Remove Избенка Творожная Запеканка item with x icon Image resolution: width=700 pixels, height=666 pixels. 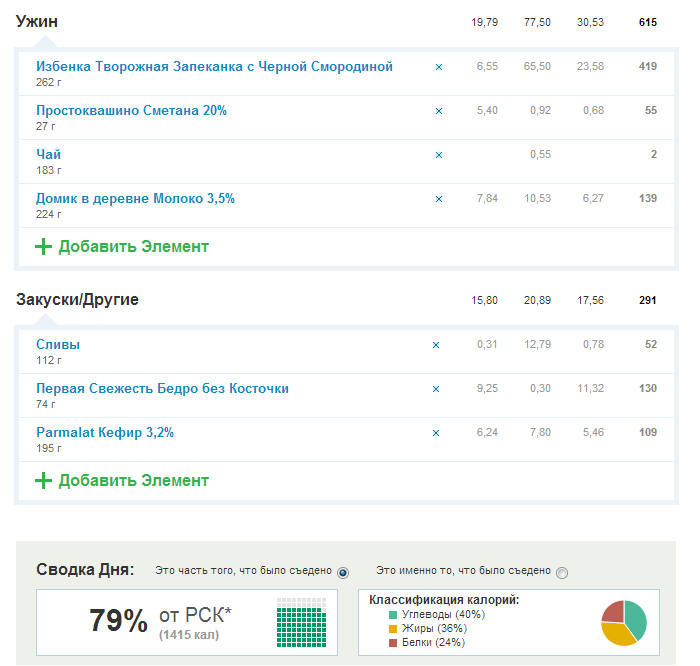pos(439,67)
